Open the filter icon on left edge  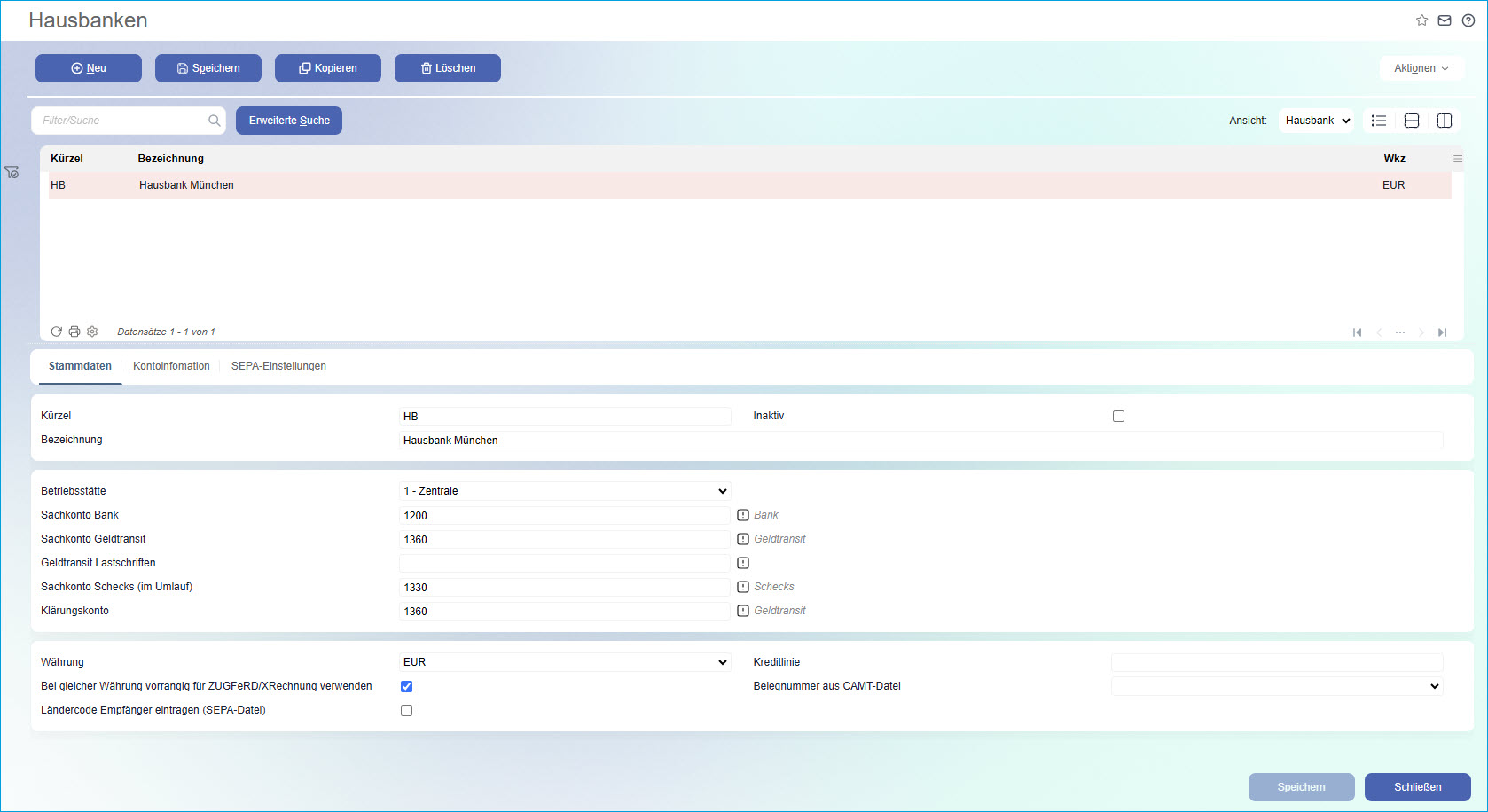pos(12,172)
